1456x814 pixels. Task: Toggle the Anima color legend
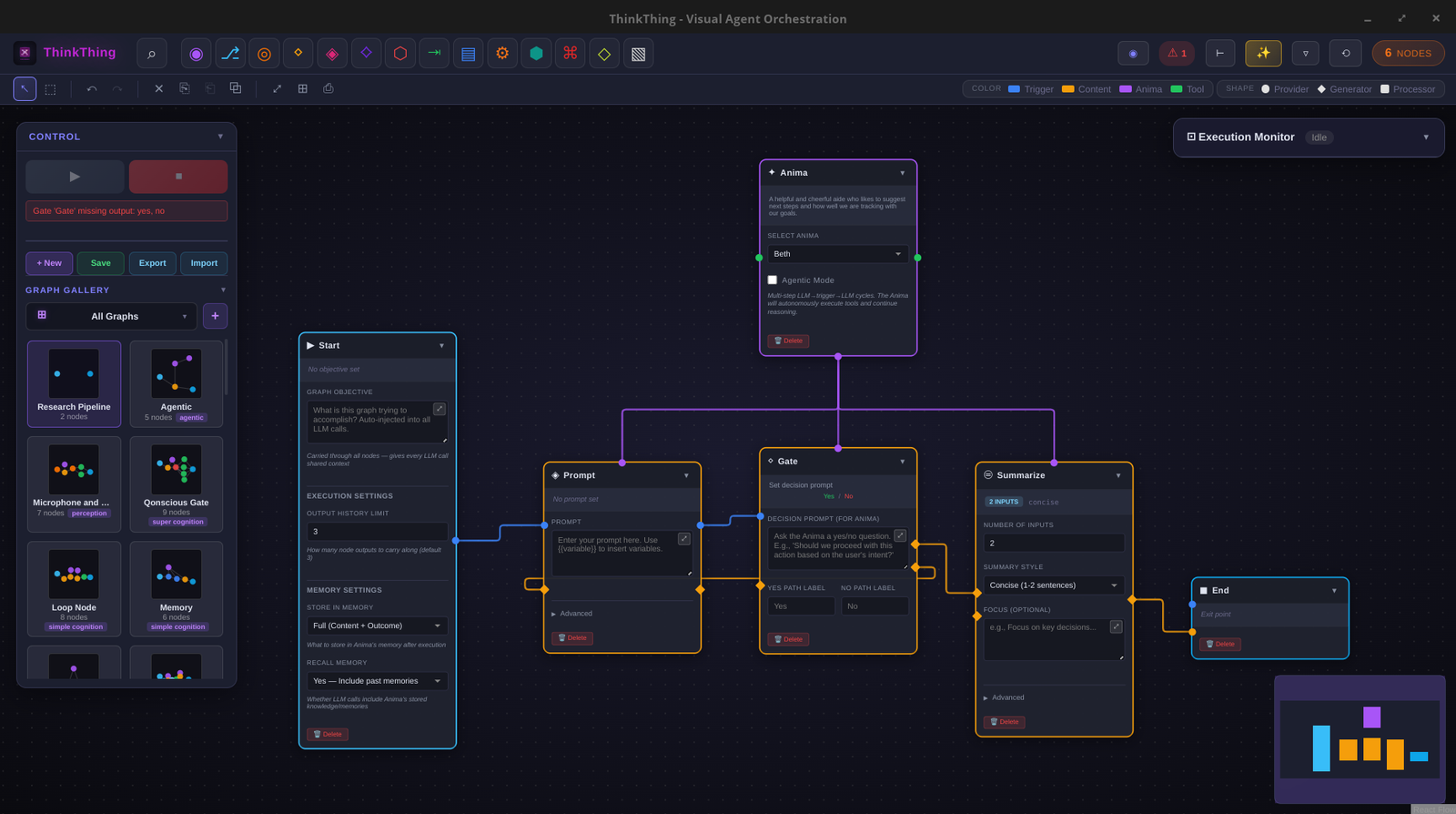1140,89
